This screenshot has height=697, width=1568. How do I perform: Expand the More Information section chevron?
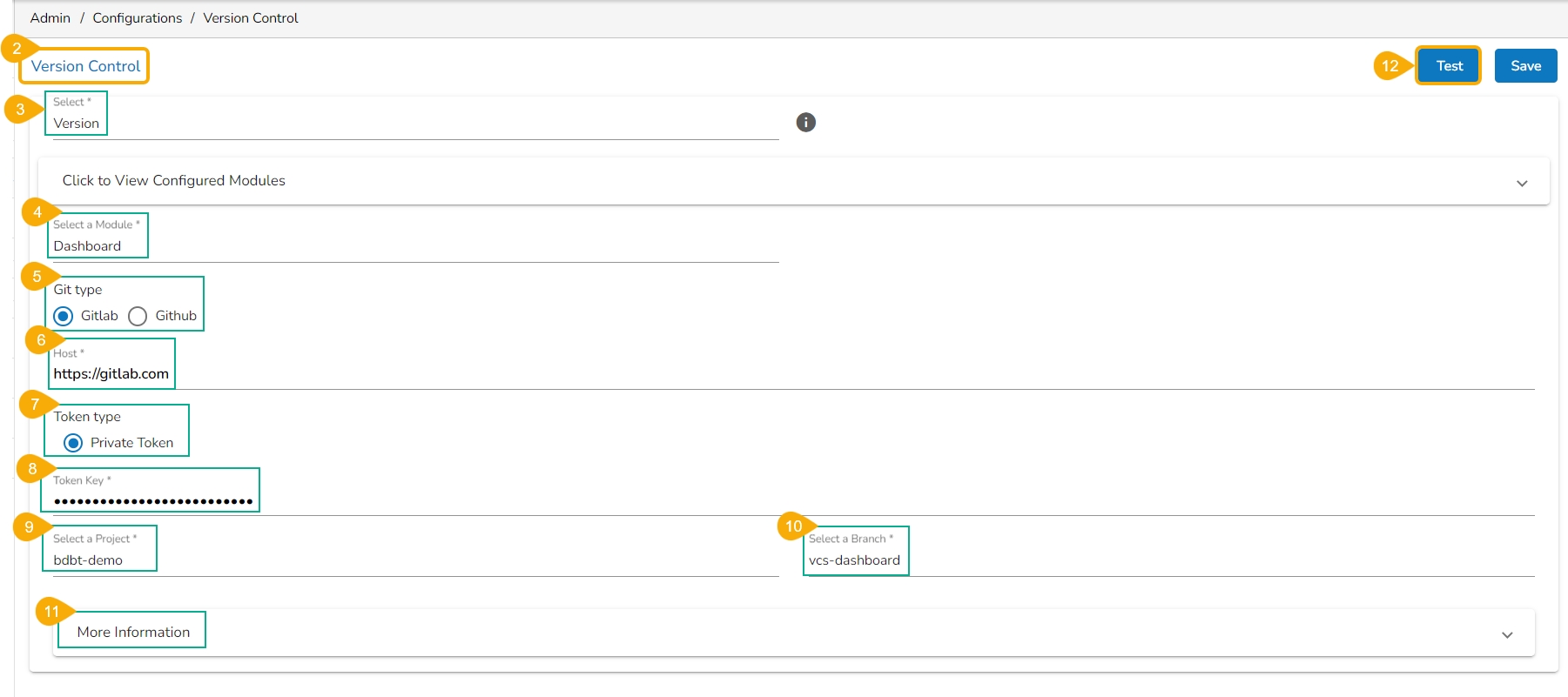[x=1507, y=635]
